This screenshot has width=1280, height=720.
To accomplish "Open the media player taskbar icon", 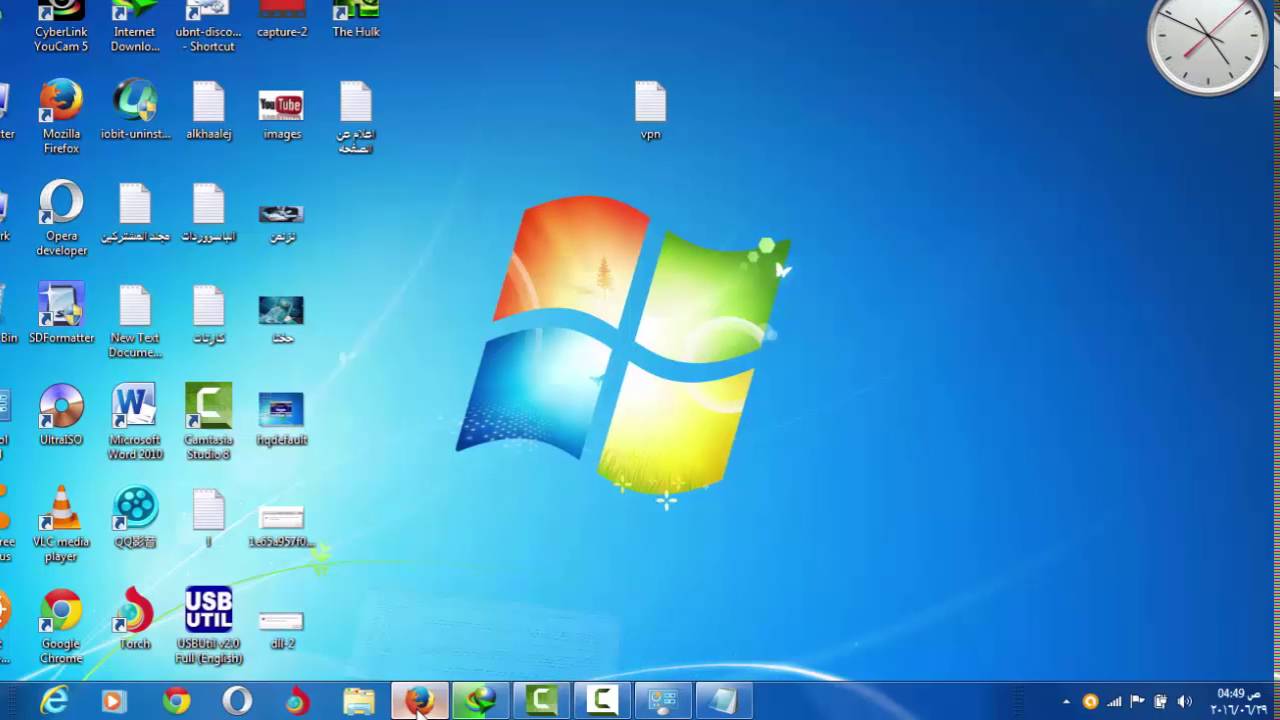I will tap(113, 701).
